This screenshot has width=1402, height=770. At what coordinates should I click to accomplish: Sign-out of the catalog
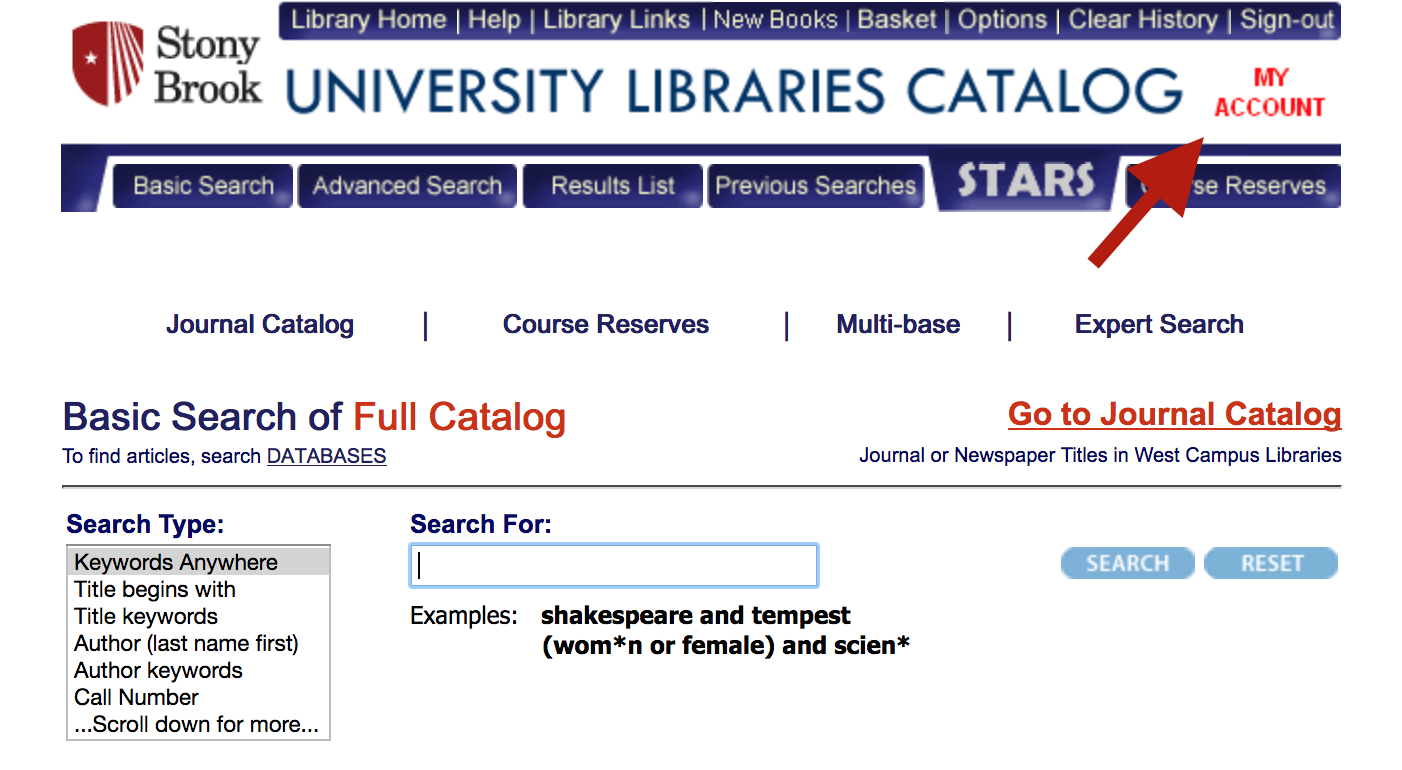tap(1287, 20)
